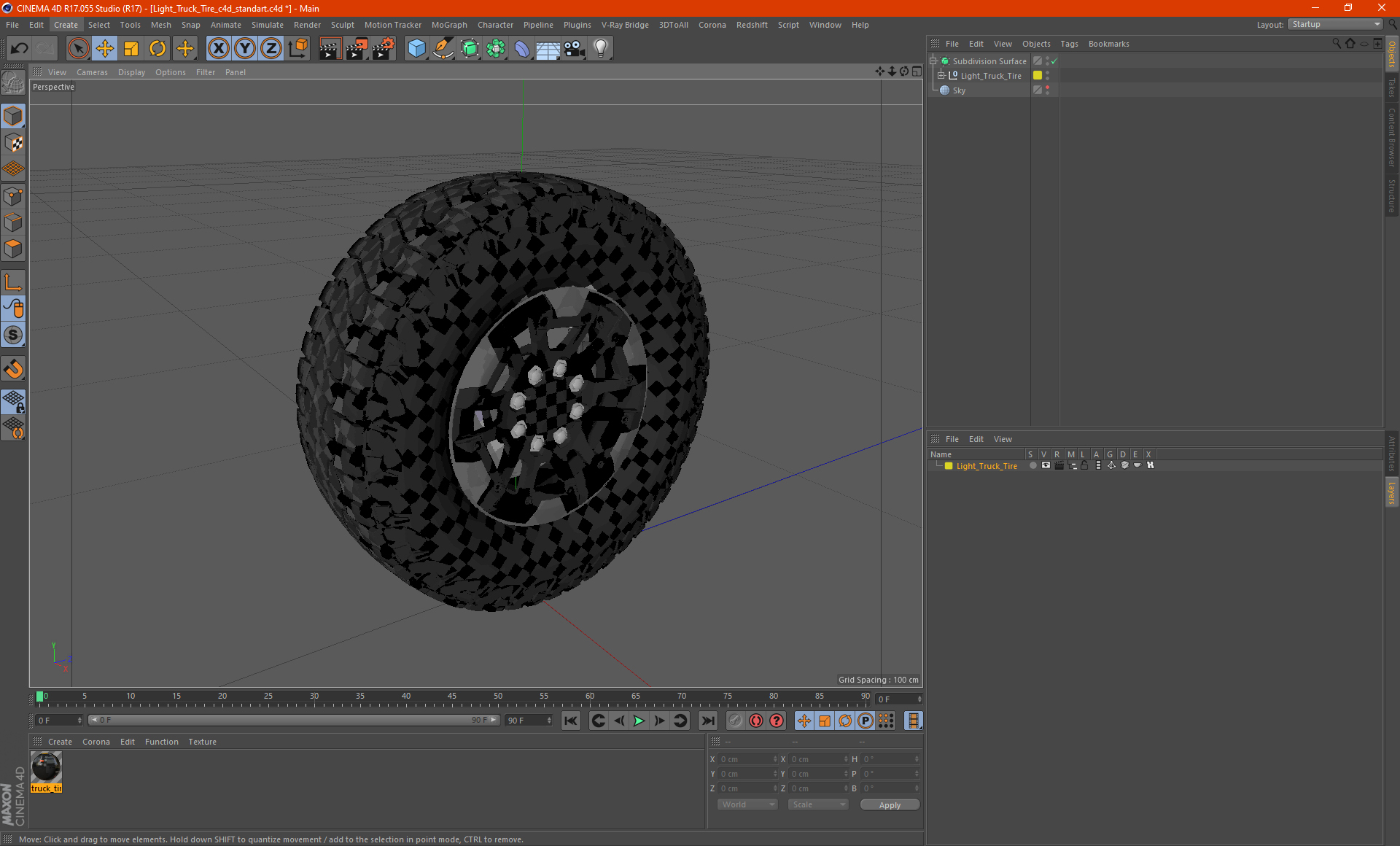Activate the Scale tool in top toolbar
Viewport: 1400px width, 846px height.
131,49
